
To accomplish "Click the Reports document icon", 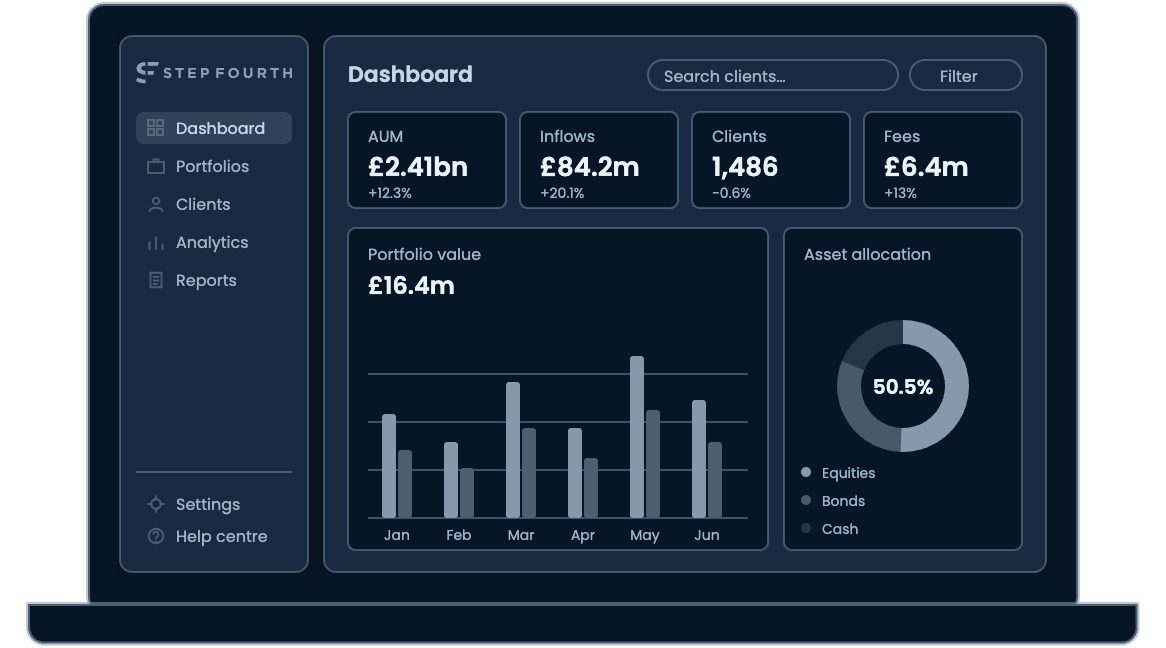I will [155, 280].
